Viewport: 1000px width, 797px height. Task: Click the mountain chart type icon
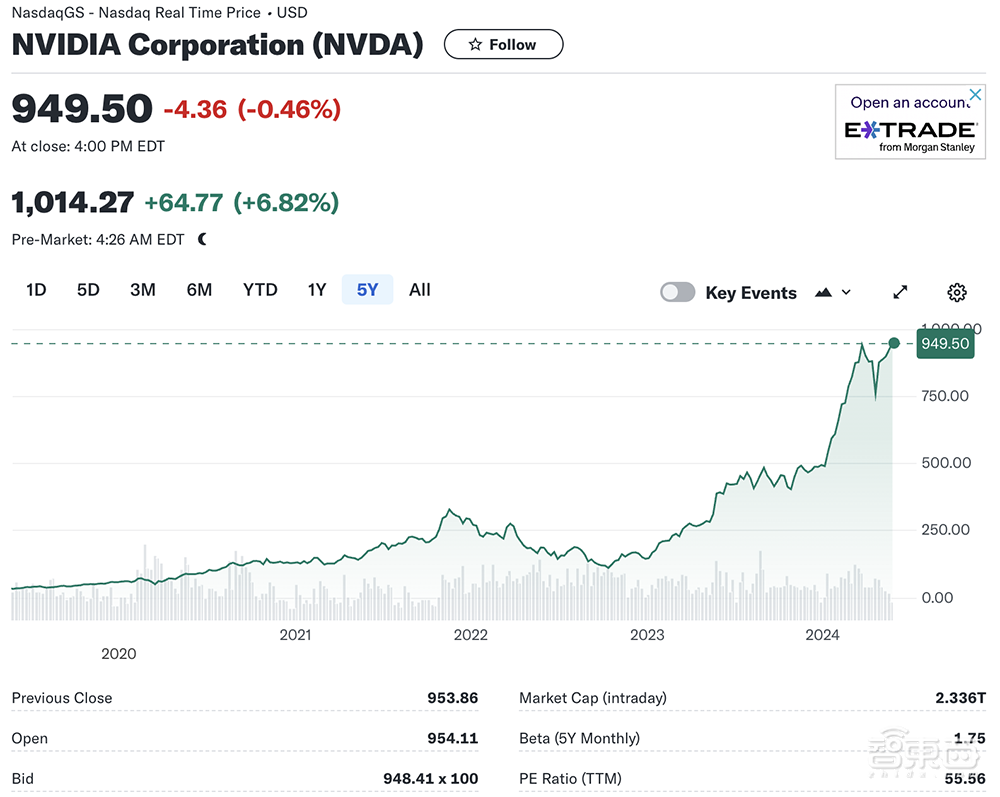click(x=823, y=292)
